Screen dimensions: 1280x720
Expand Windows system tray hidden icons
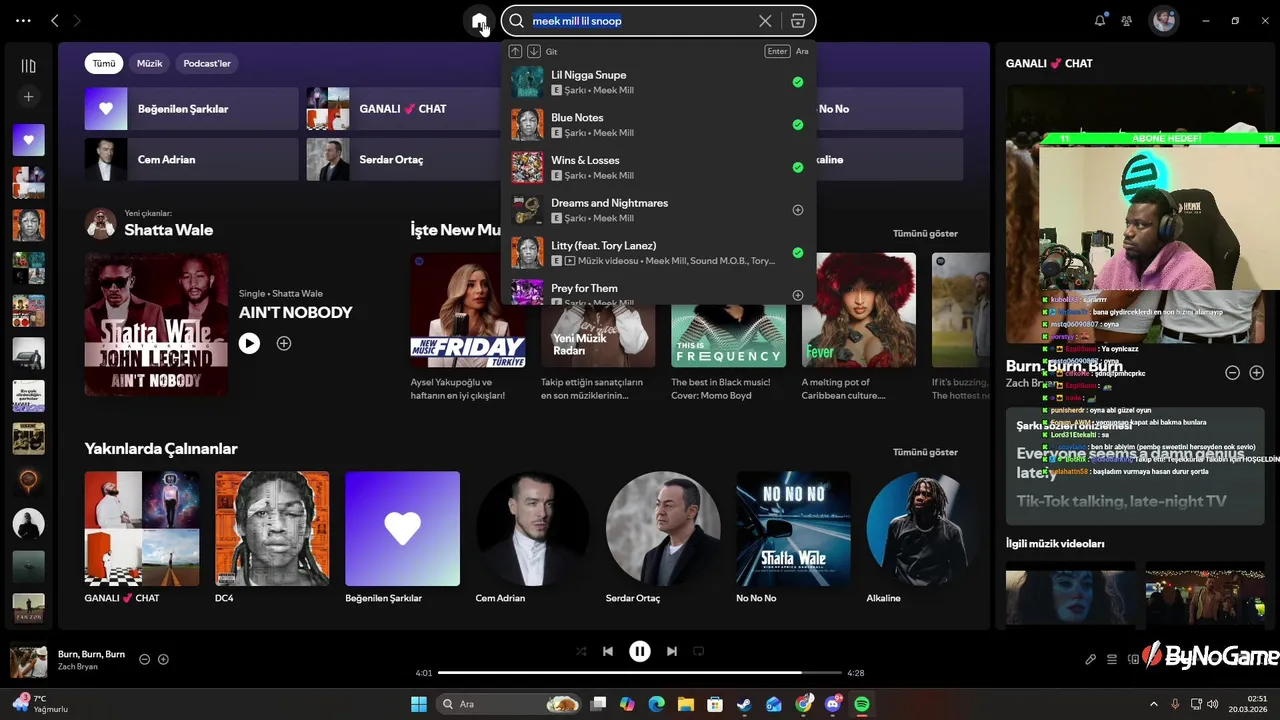coord(1153,704)
